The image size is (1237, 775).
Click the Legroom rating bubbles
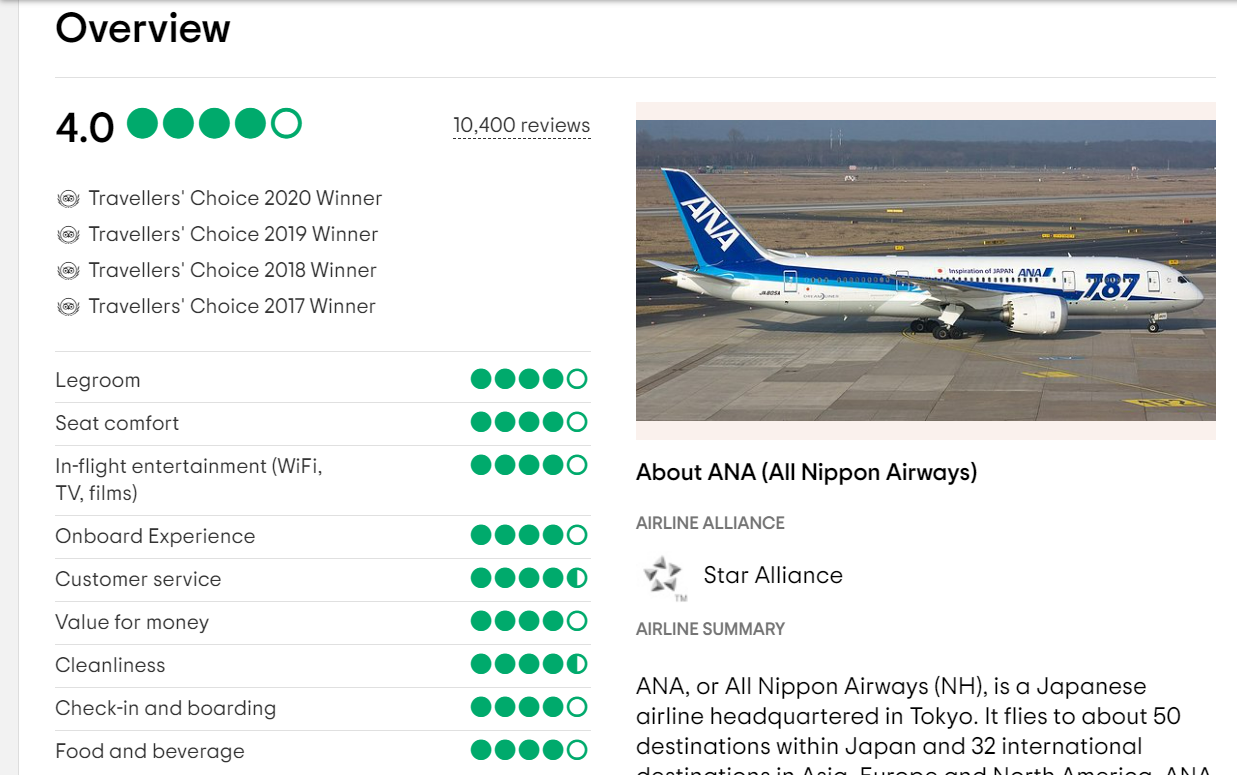coord(529,379)
